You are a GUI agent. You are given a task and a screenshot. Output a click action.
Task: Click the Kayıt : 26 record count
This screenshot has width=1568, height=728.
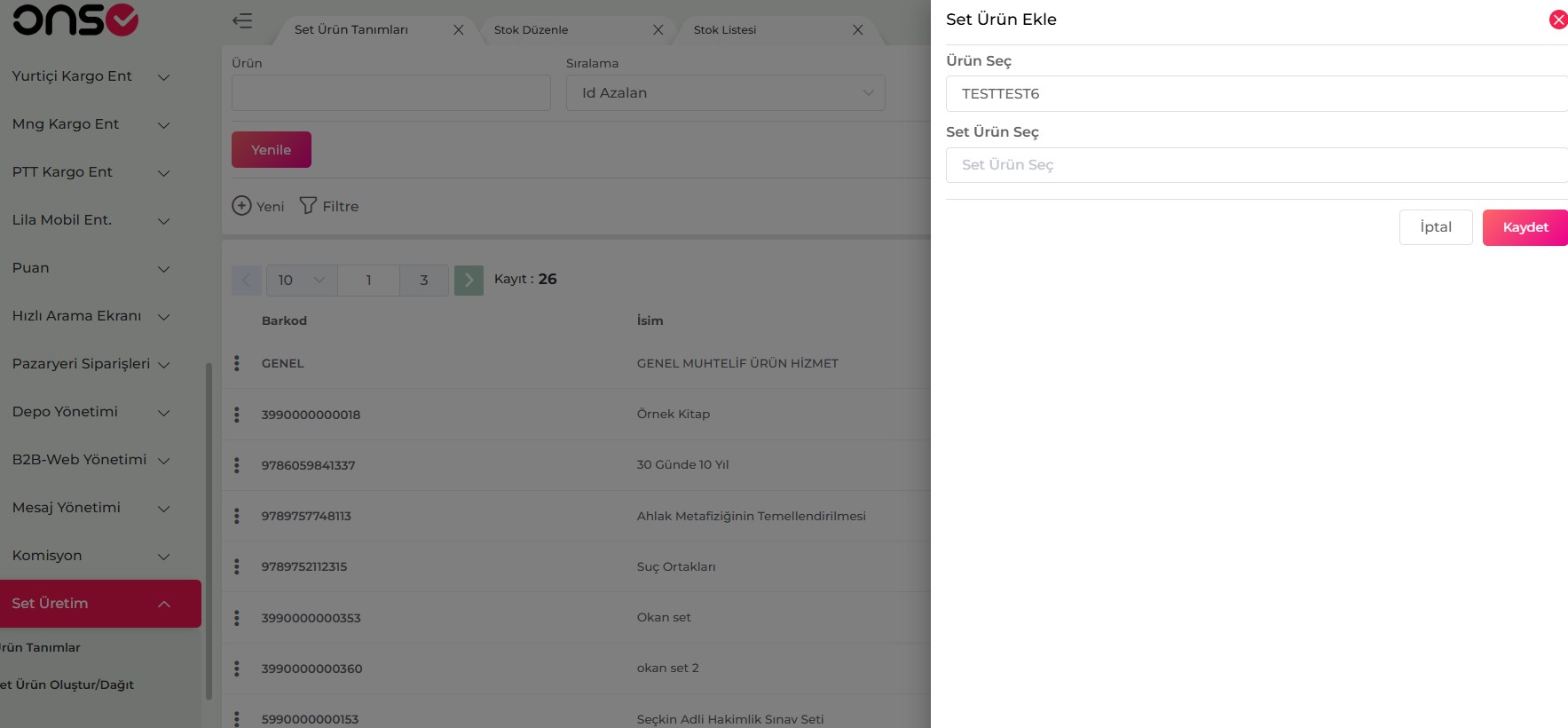click(525, 279)
